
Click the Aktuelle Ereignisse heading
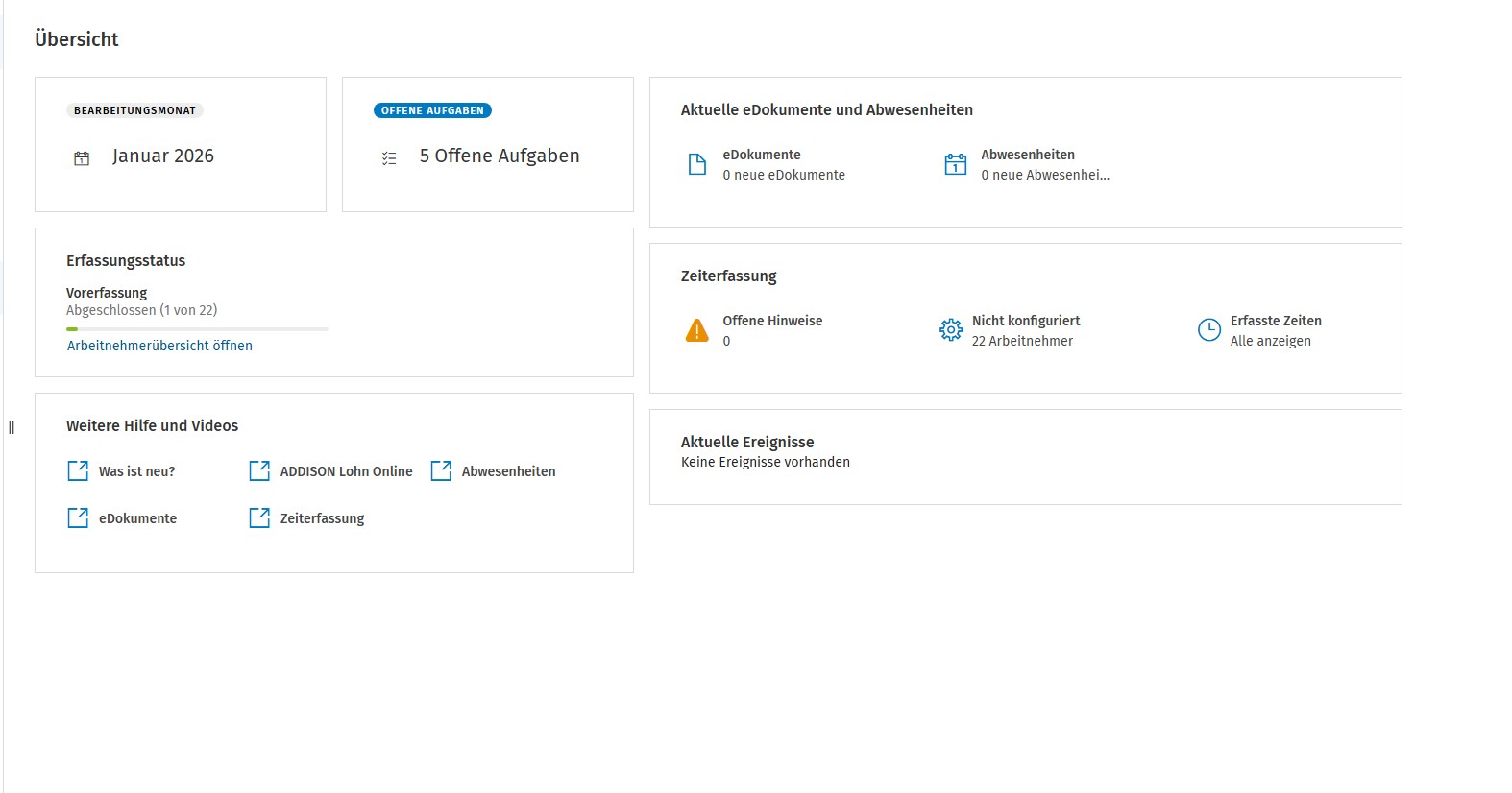(x=747, y=442)
